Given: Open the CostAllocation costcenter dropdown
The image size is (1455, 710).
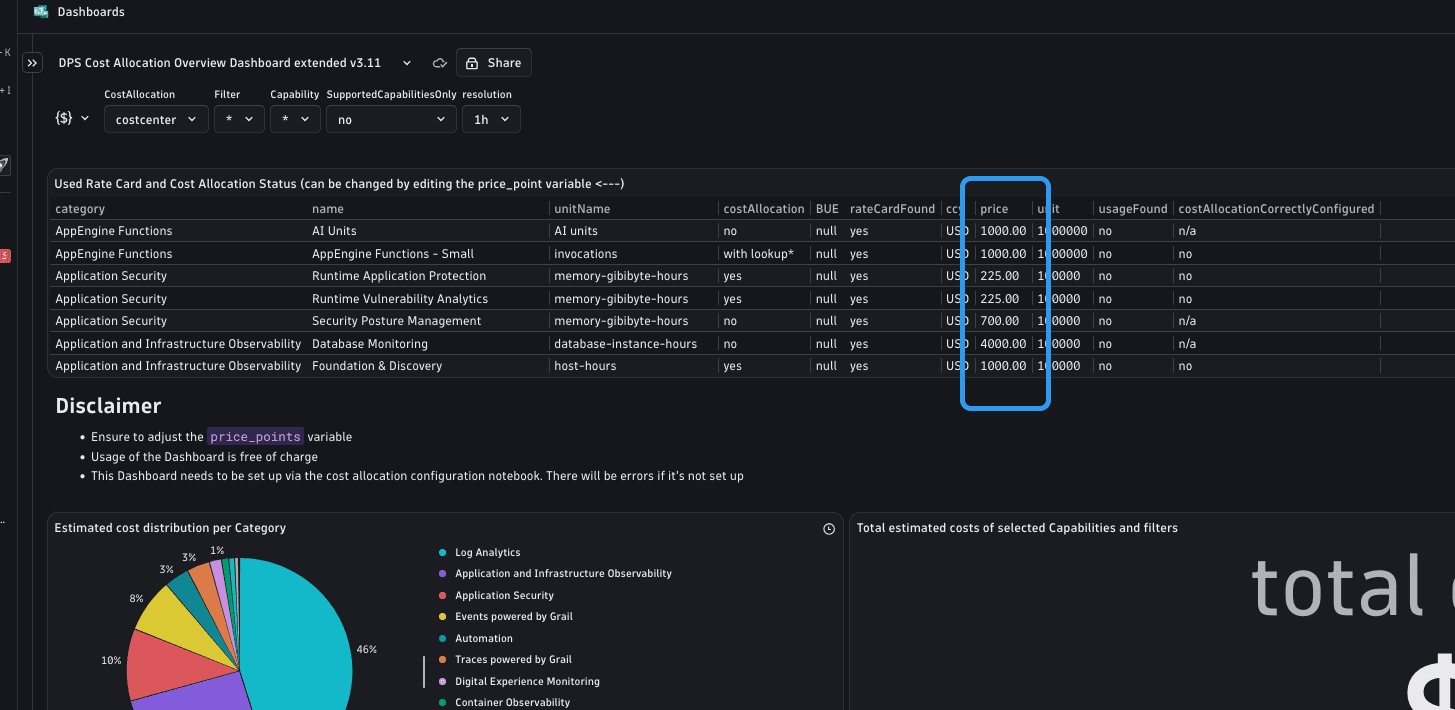Looking at the screenshot, I should 156,119.
